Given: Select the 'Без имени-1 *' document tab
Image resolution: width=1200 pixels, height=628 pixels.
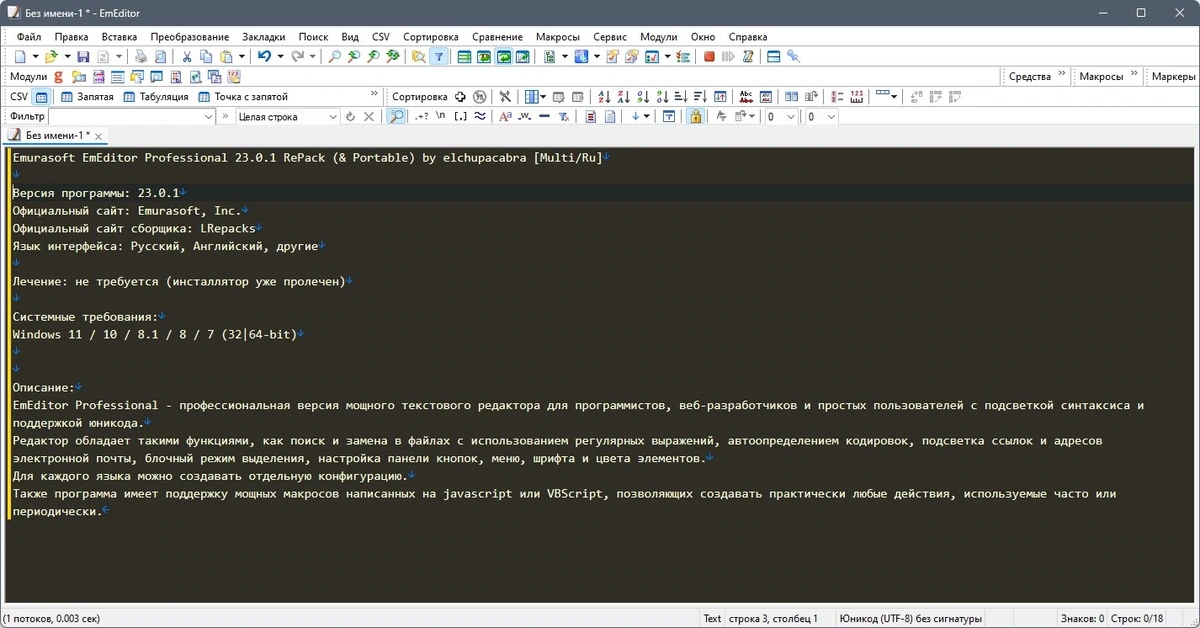Looking at the screenshot, I should (56, 136).
